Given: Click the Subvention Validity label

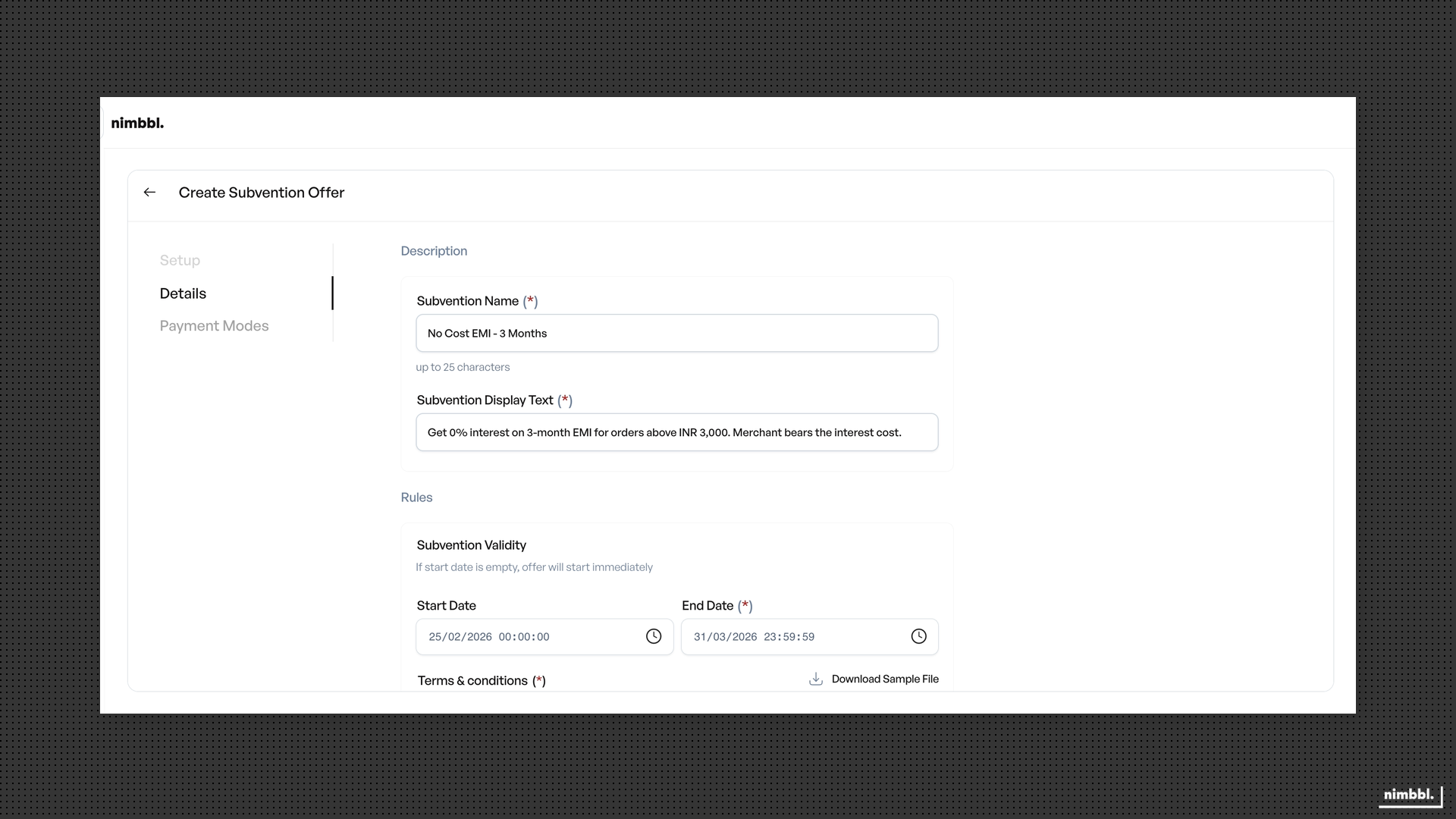Looking at the screenshot, I should click(x=470, y=544).
